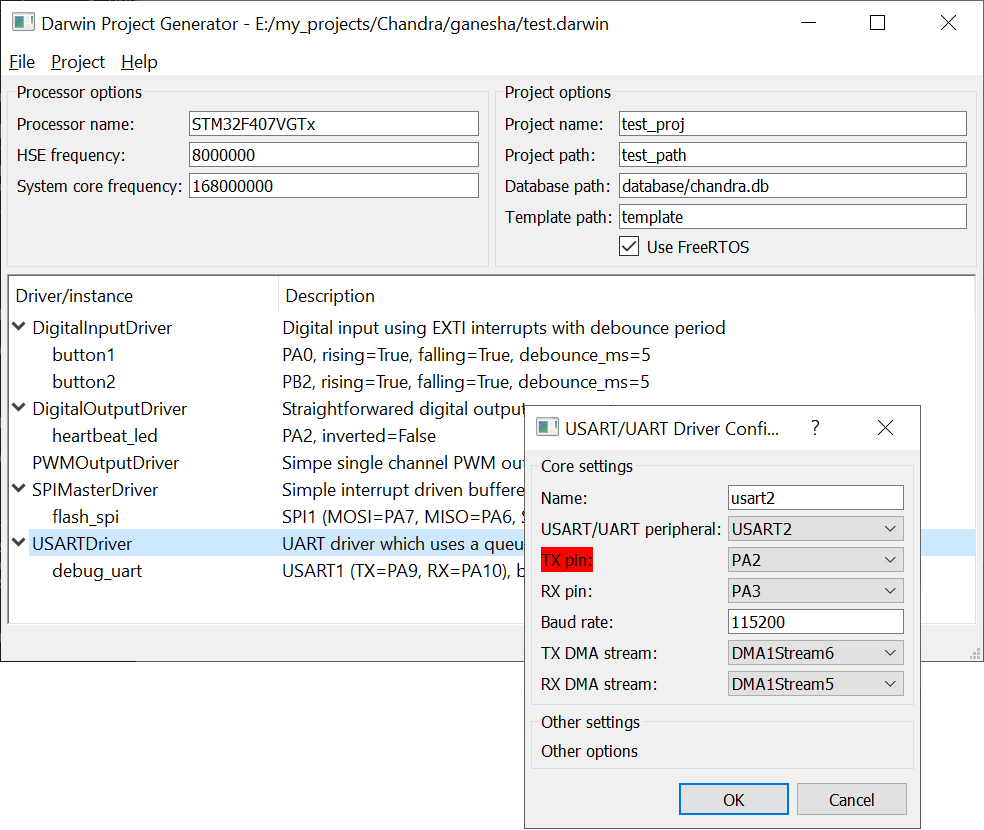Screen dimensions: 984x830
Task: Click the Darwin app icon in title bar
Action: coord(24,23)
